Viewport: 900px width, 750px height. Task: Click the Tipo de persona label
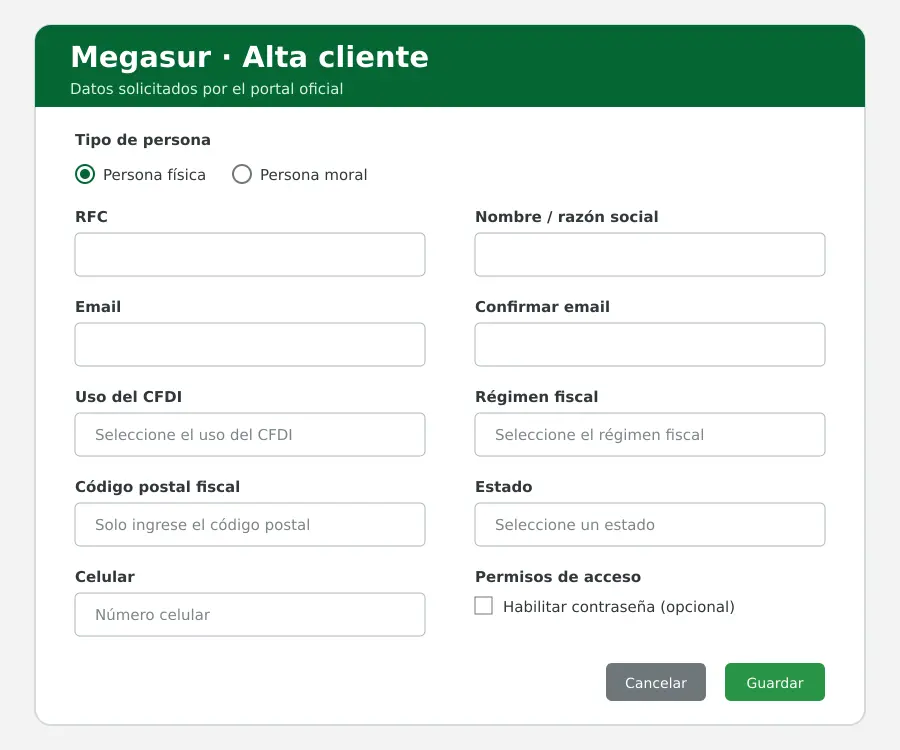point(143,140)
